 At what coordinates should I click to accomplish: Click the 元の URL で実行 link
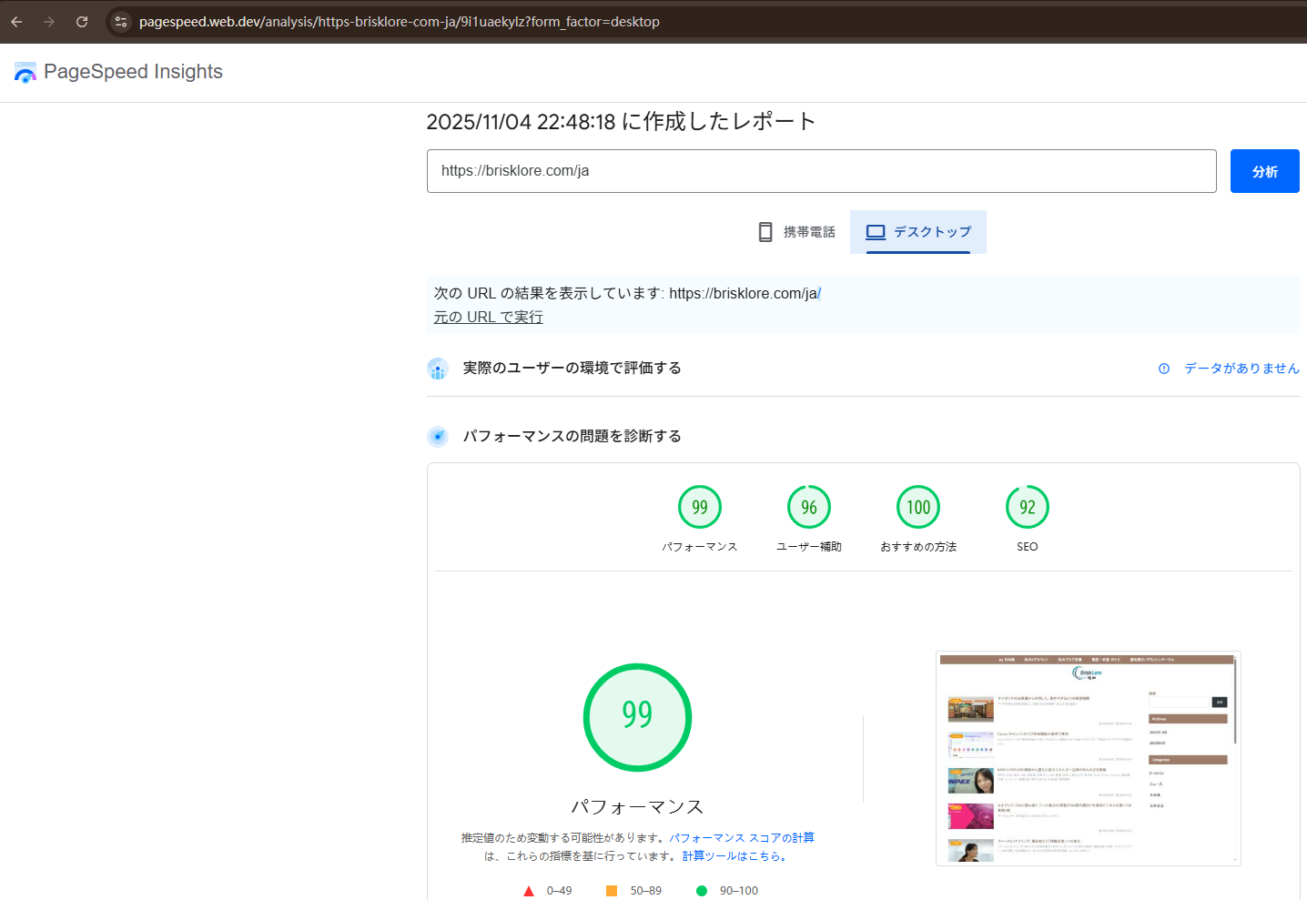click(488, 317)
